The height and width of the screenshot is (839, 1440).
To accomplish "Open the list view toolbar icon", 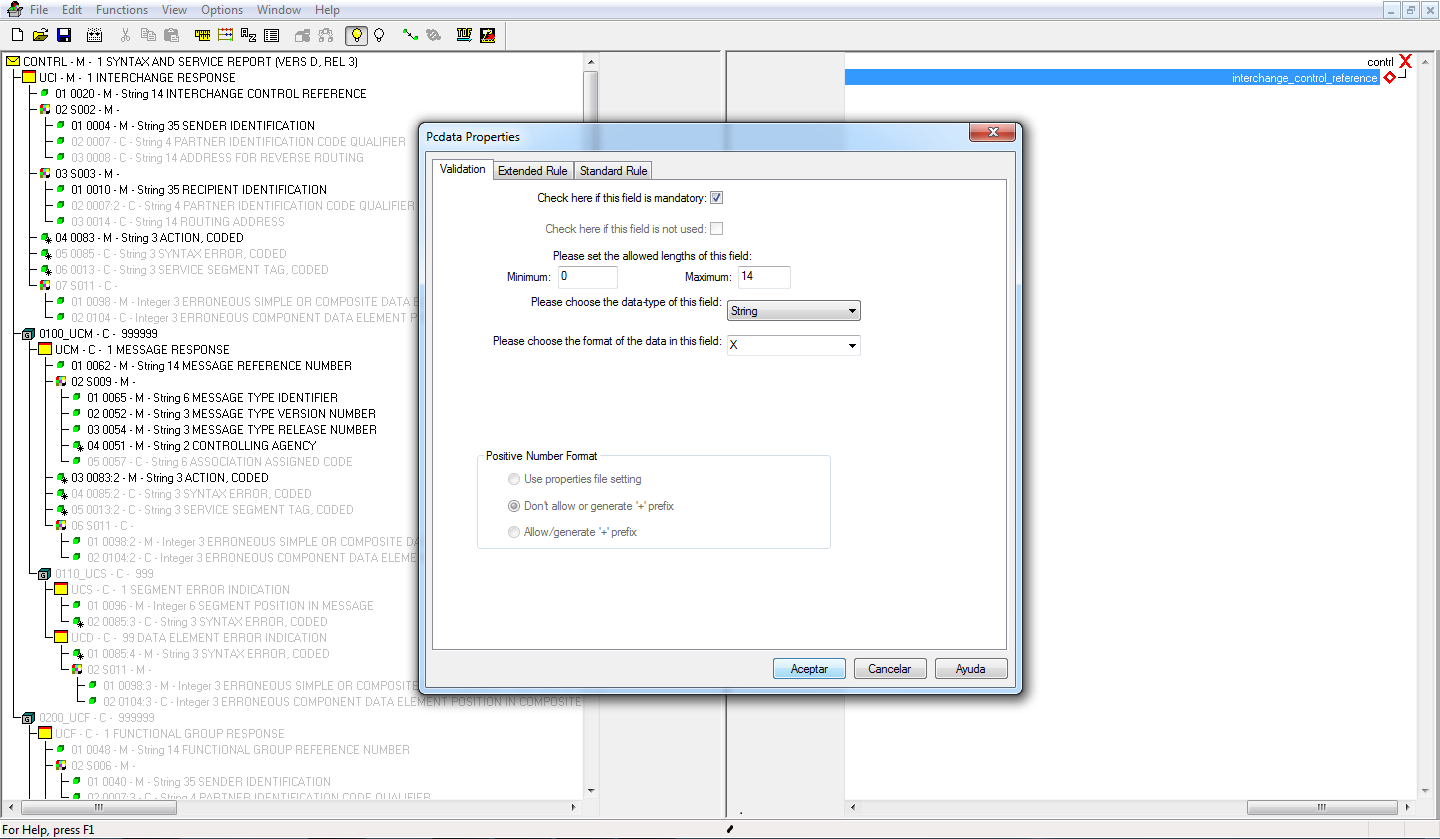I will [x=270, y=34].
